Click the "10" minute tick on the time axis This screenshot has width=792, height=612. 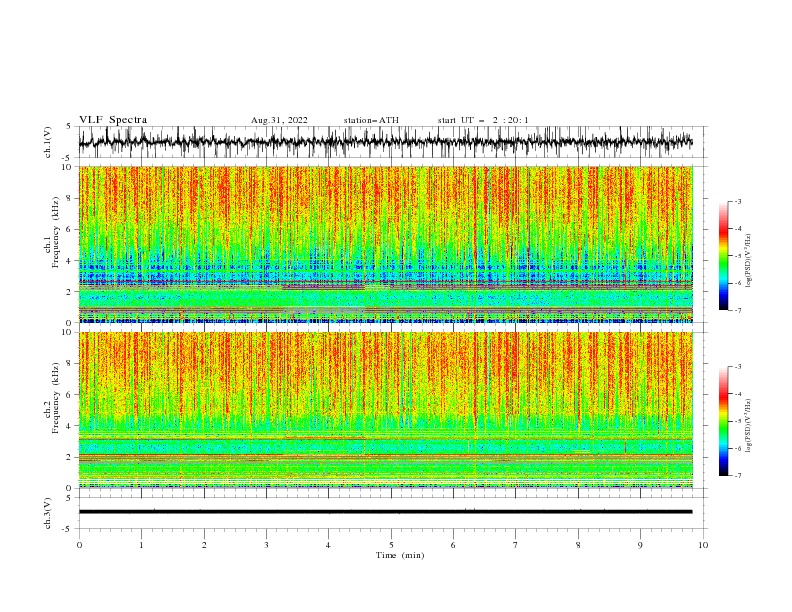pos(703,545)
